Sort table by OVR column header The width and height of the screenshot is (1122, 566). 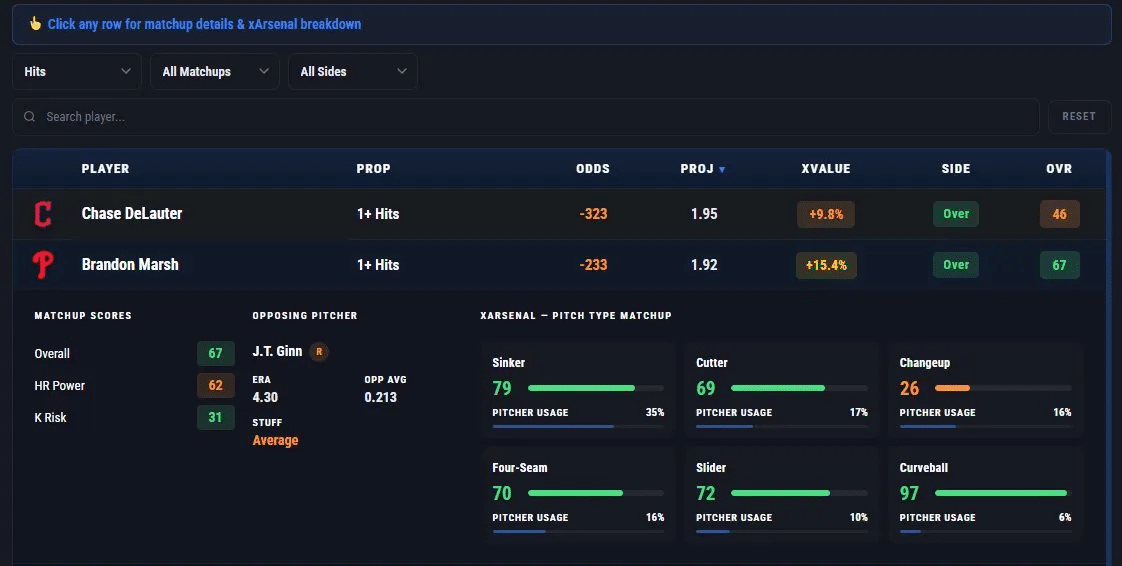1059,169
